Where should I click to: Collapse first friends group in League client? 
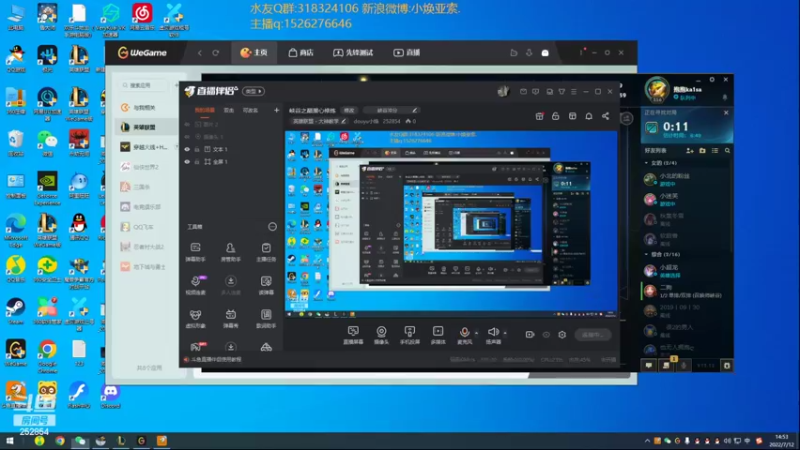pyautogui.click(x=646, y=163)
